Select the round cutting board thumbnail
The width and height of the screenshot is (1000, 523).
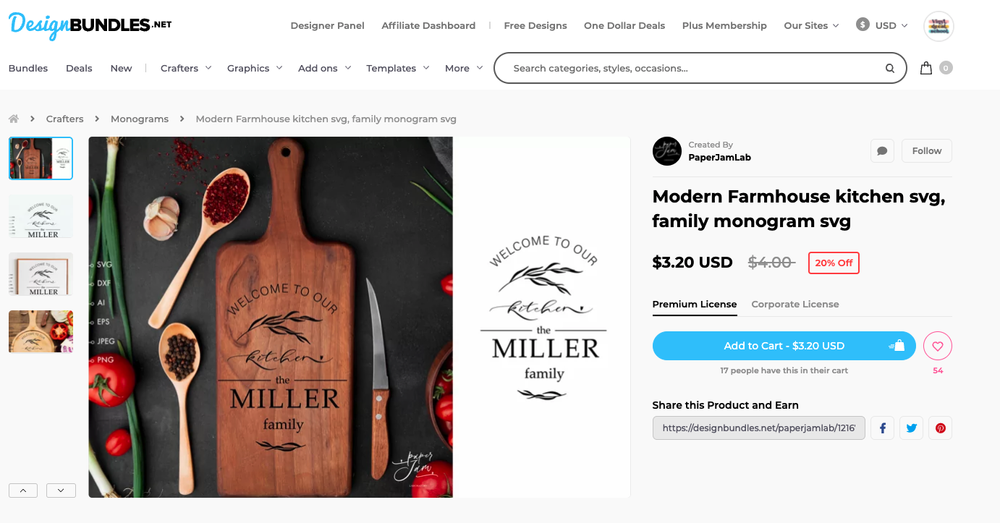coord(41,332)
